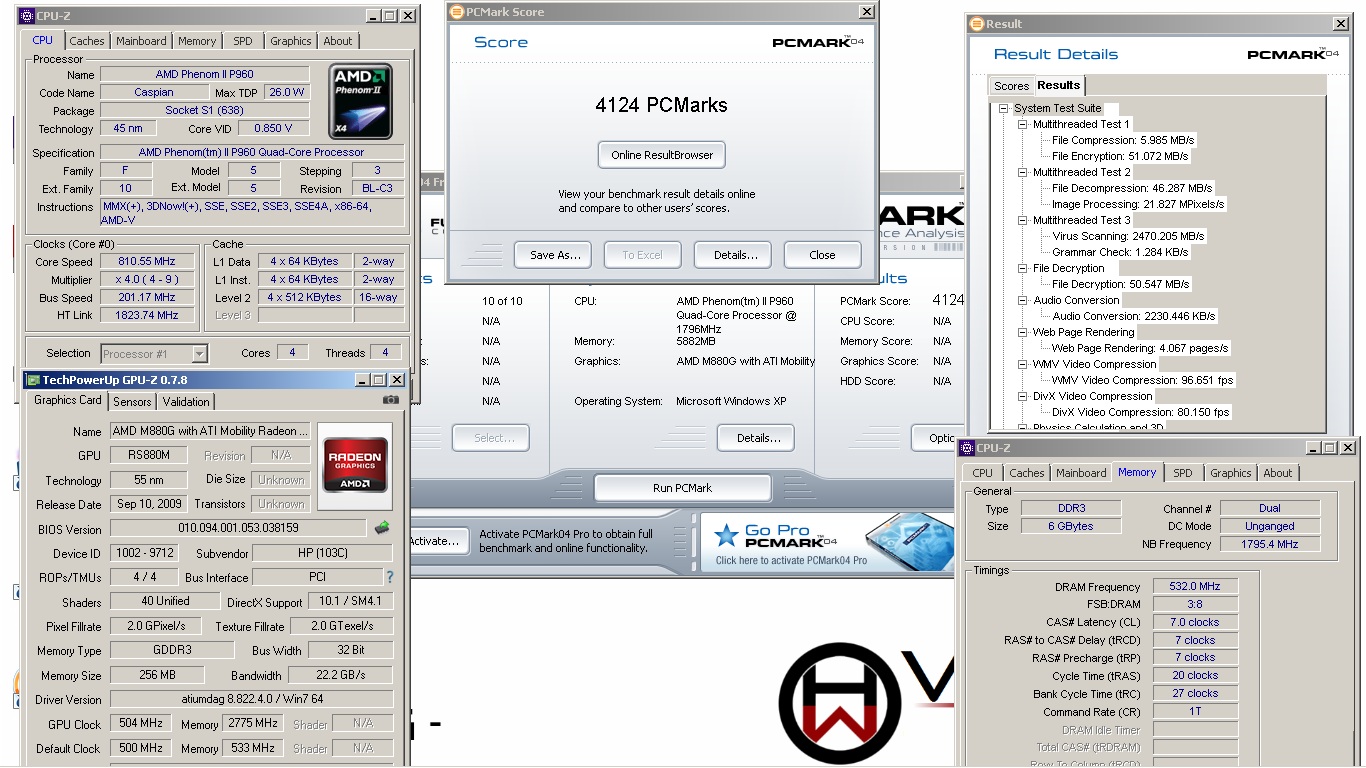The height and width of the screenshot is (768, 1366).
Task: Collapse the Web Page Rendering tree node
Action: tap(1022, 332)
